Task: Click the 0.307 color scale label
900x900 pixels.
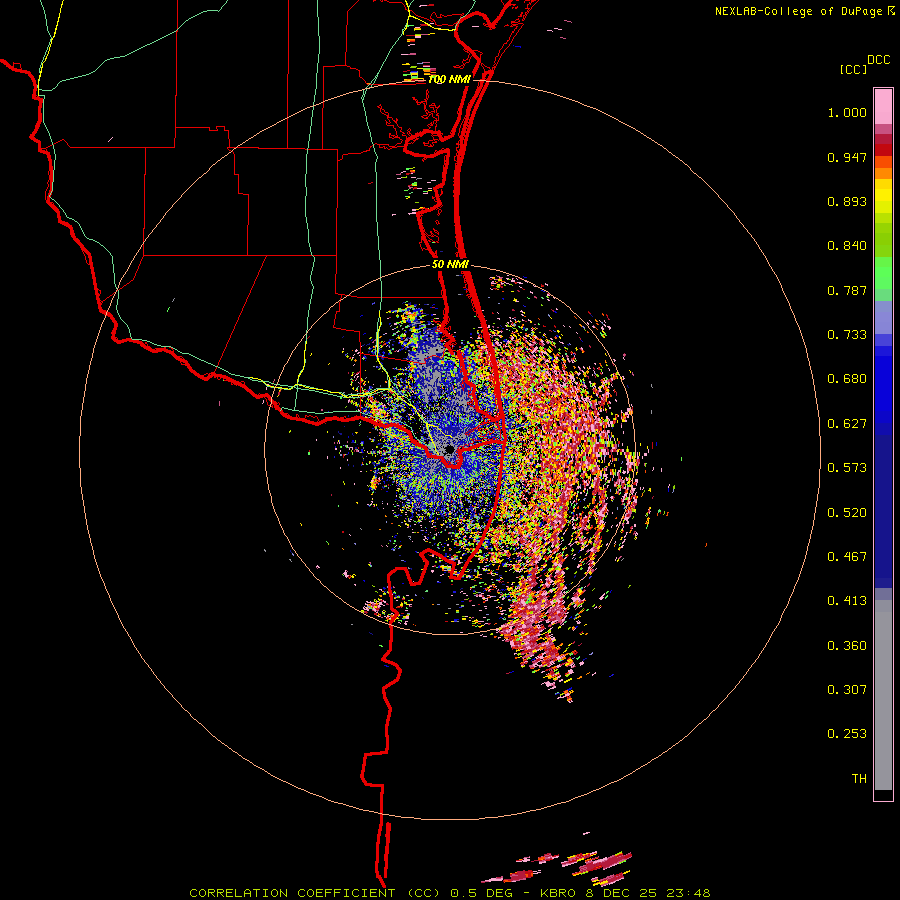Action: (x=847, y=690)
